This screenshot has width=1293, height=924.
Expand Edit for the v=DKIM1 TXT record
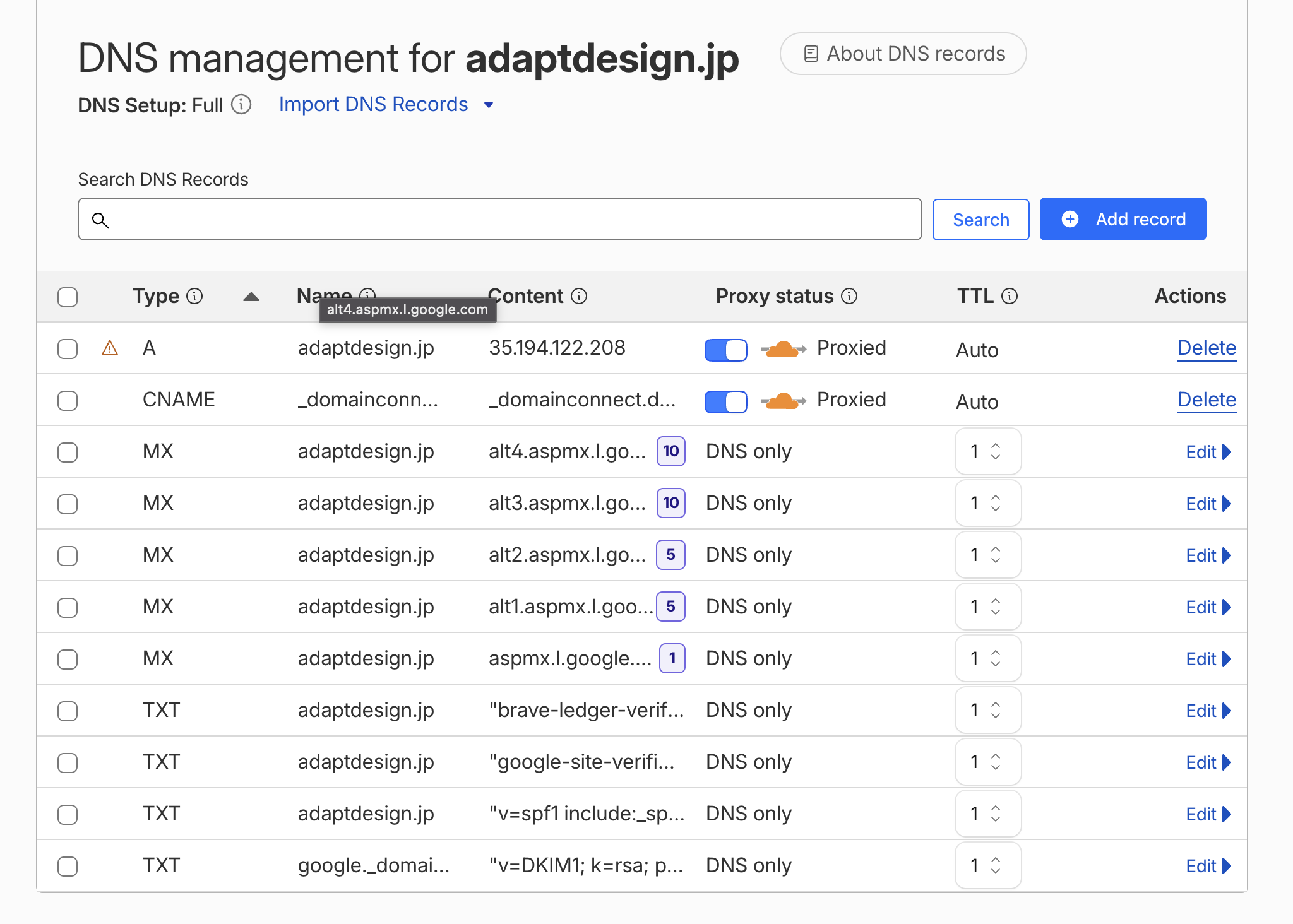[x=1208, y=866]
